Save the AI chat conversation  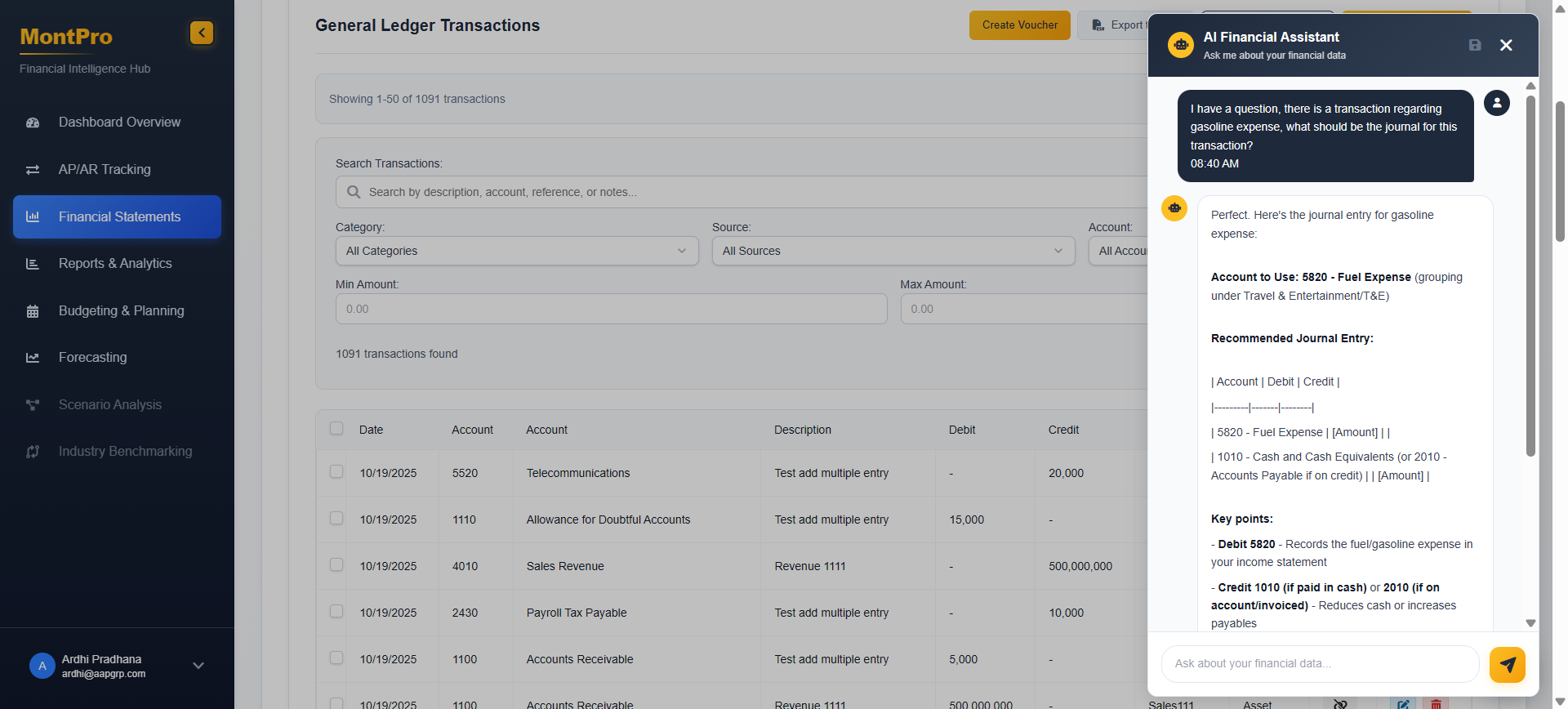pos(1475,45)
